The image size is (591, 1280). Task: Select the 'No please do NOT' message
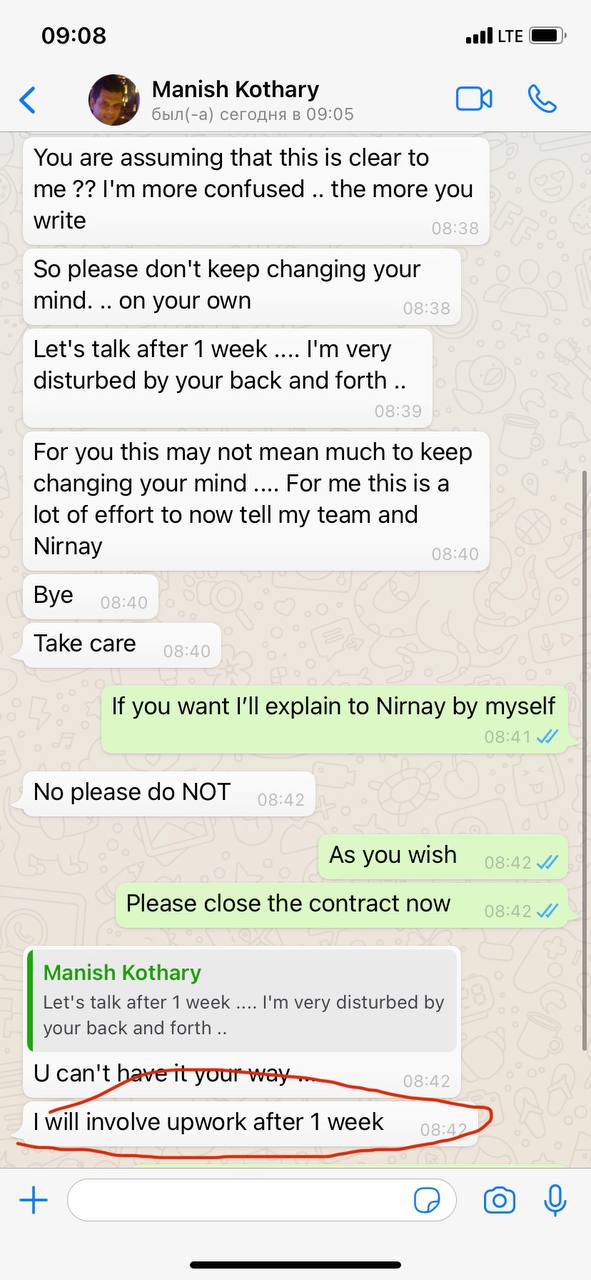click(x=168, y=794)
